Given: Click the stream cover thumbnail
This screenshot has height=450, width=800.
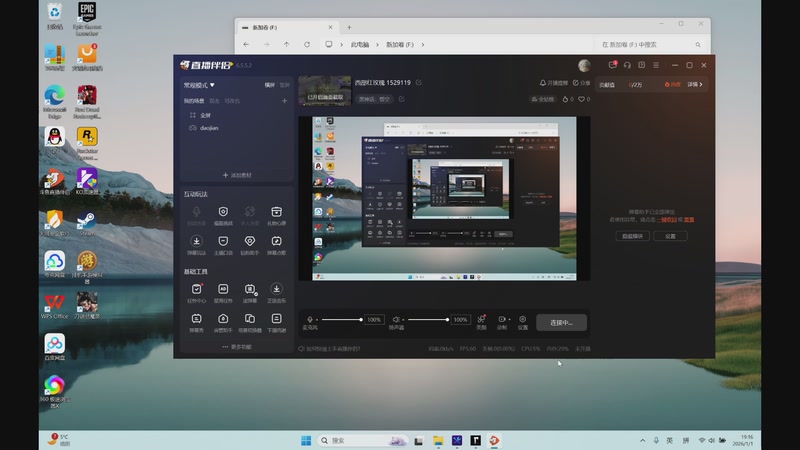Looking at the screenshot, I should (x=324, y=91).
